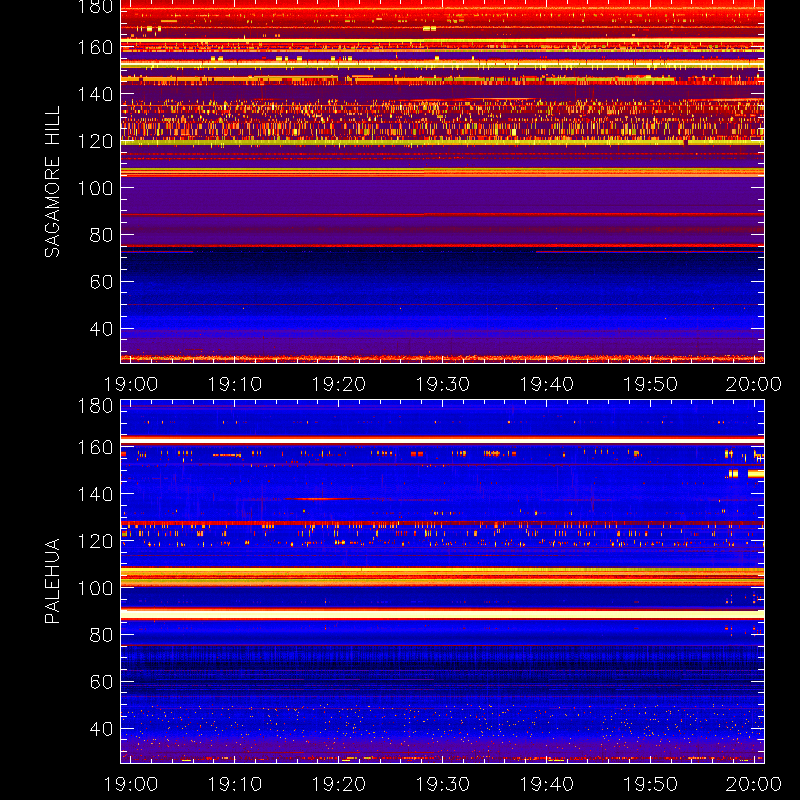Select the 140 tick label on Sagamore Hill axis
Image resolution: width=800 pixels, height=800 pixels.
(x=95, y=94)
